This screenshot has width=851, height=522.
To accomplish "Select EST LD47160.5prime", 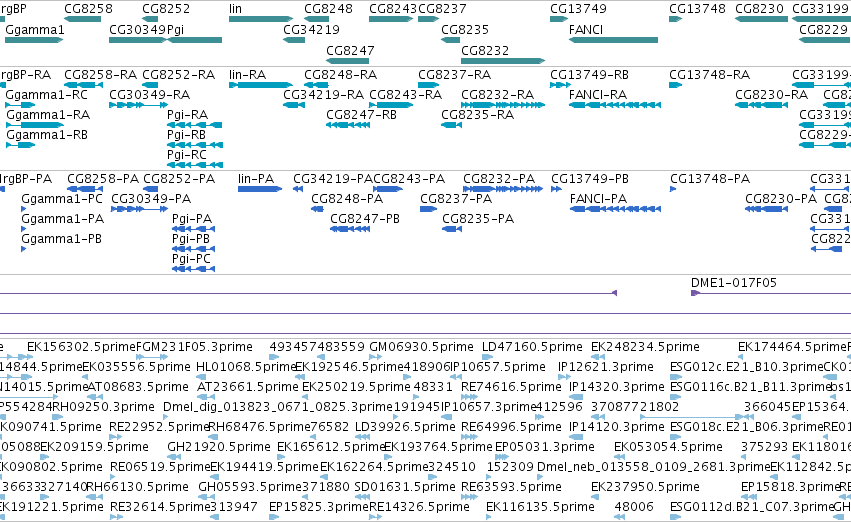I will [532, 347].
